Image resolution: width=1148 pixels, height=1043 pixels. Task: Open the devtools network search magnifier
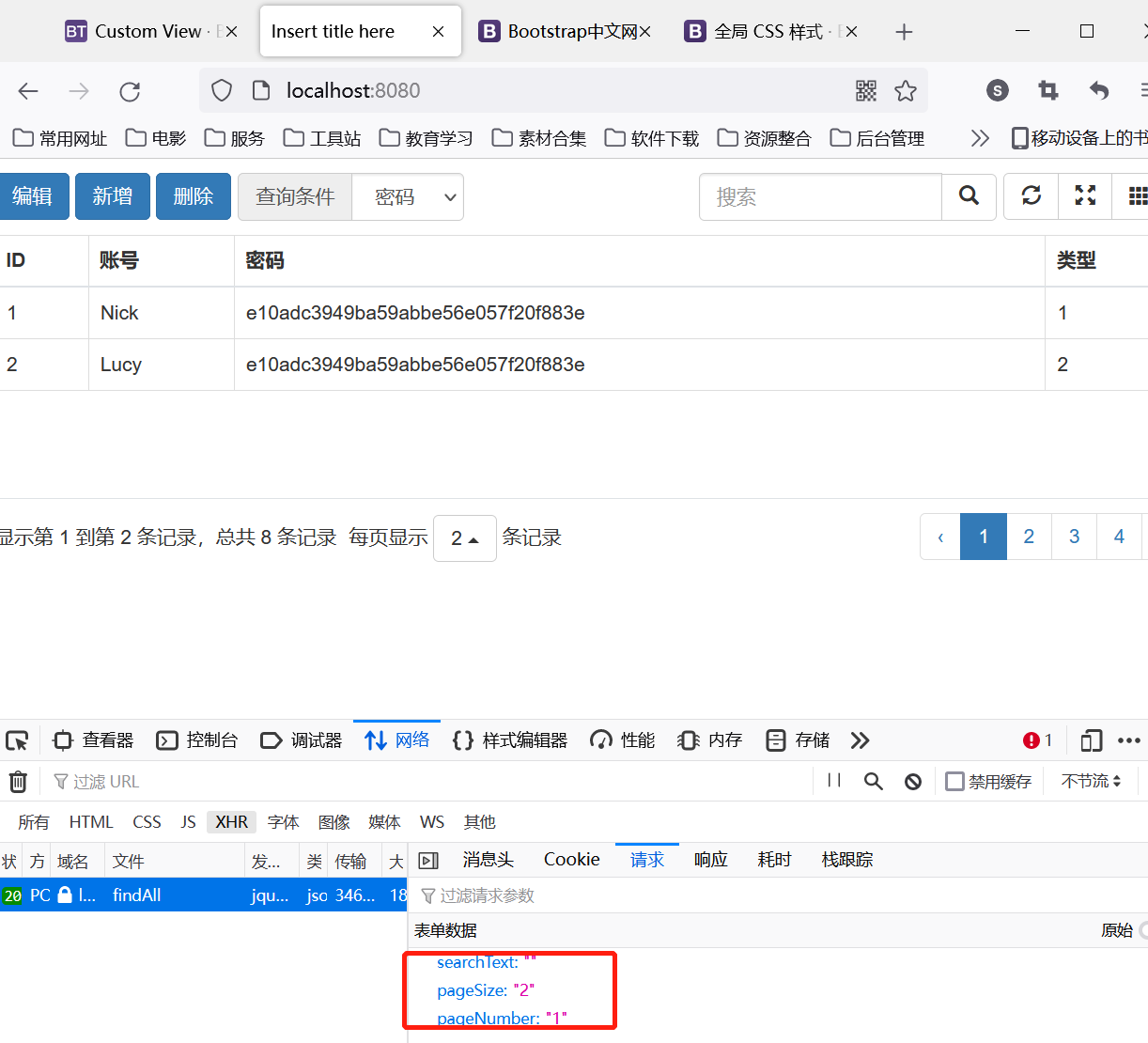[x=874, y=782]
